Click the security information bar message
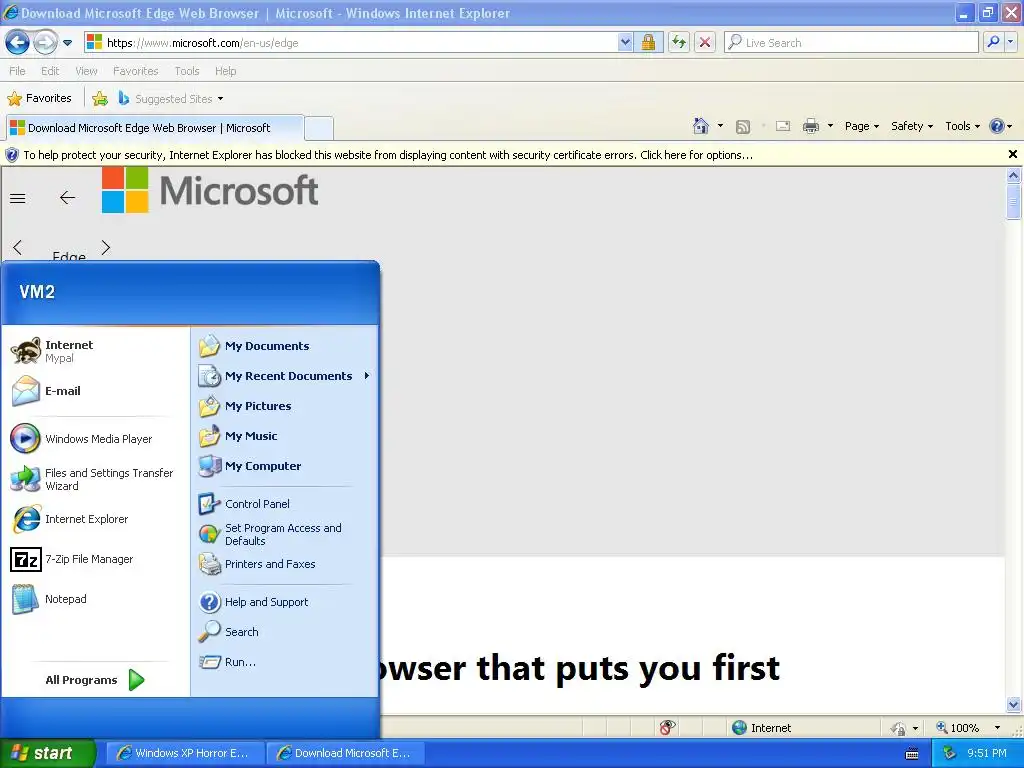The image size is (1024, 768). point(388,155)
